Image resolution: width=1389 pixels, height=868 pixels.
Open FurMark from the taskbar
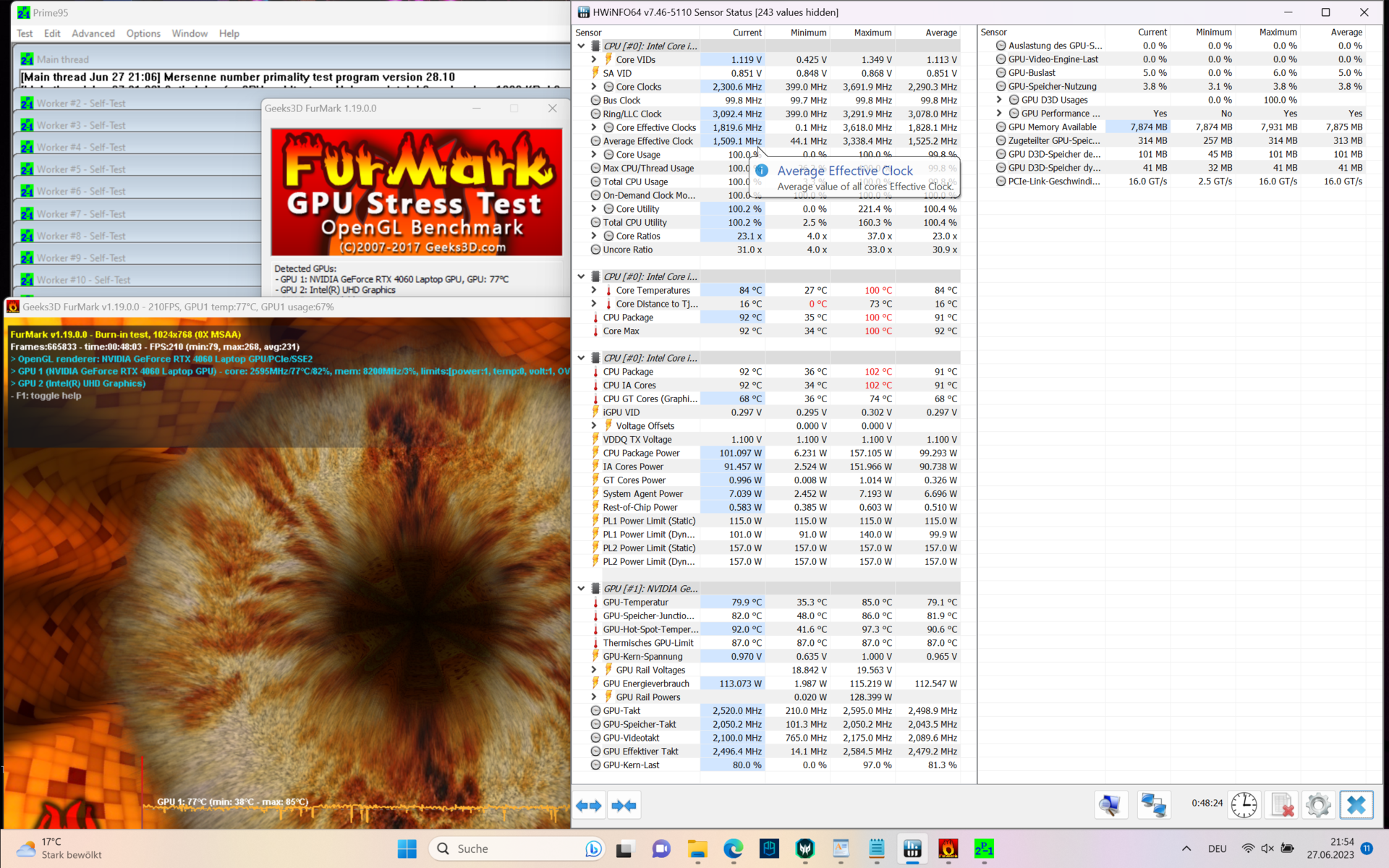point(948,848)
